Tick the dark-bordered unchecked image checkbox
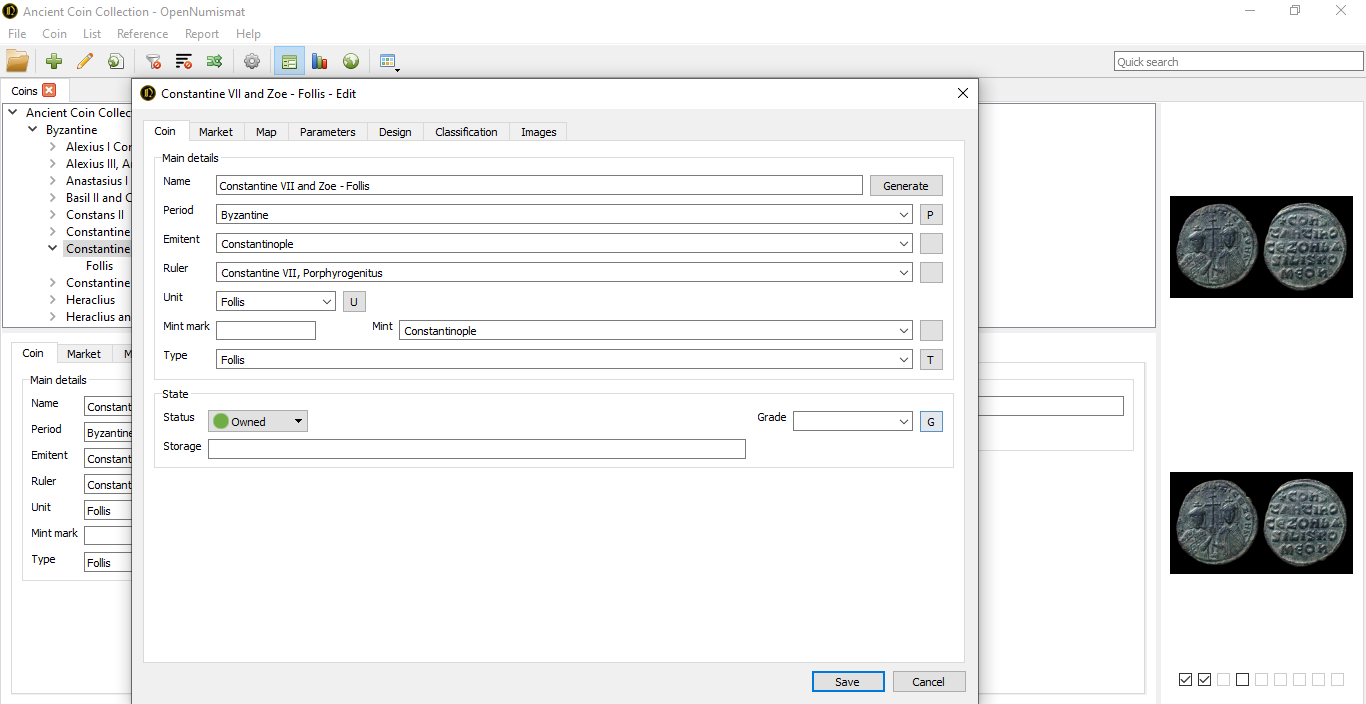 (1242, 680)
